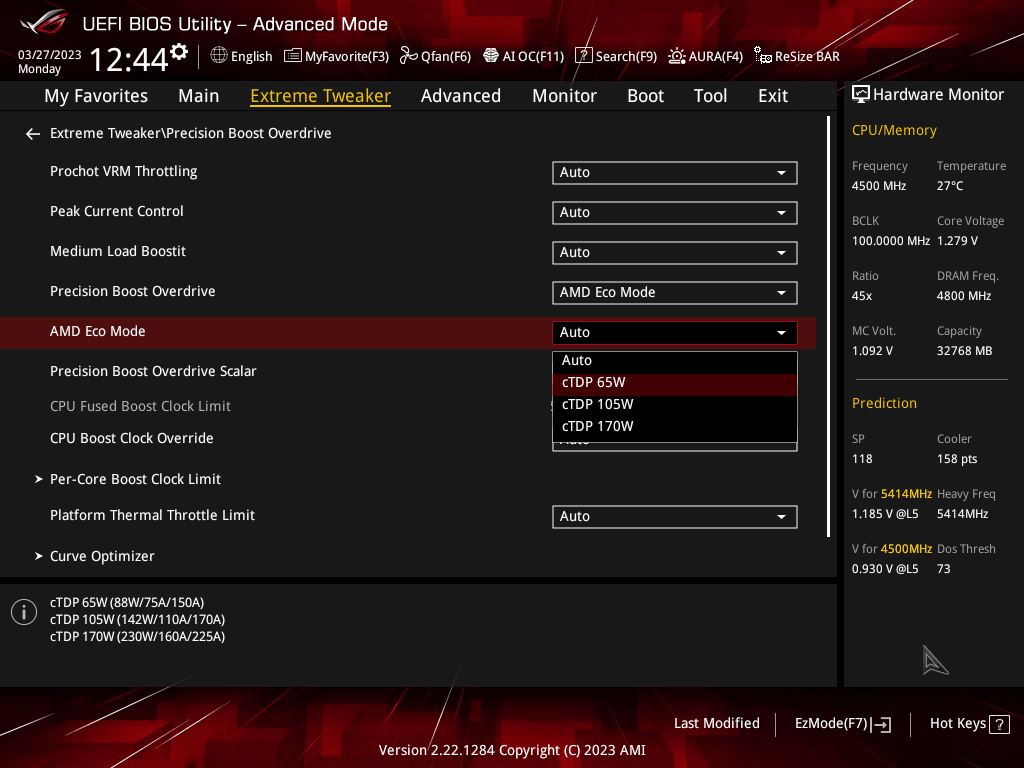Click the CPU/Memory section heading
The width and height of the screenshot is (1024, 768).
coord(894,131)
